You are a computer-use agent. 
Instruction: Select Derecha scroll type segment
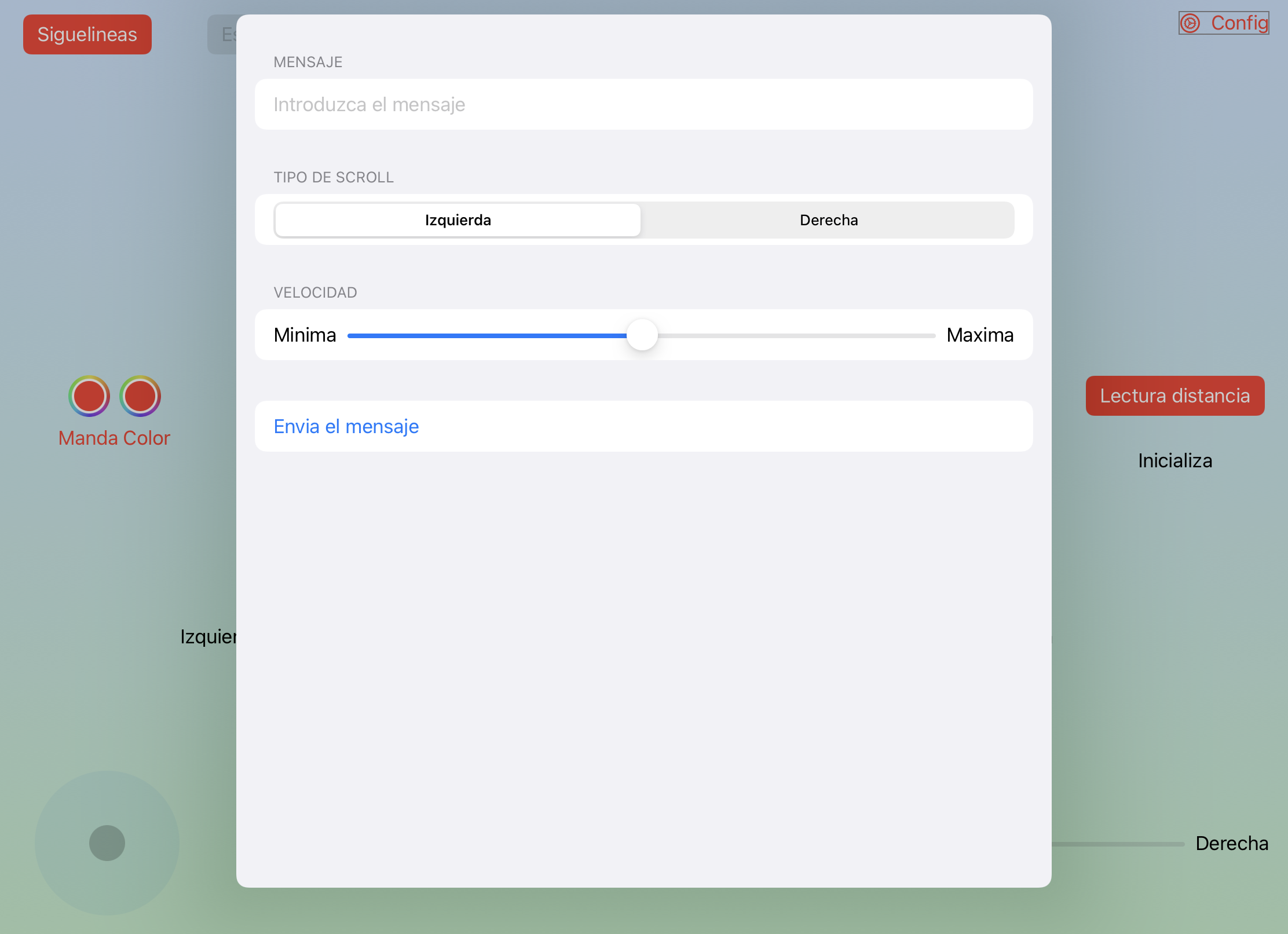828,220
